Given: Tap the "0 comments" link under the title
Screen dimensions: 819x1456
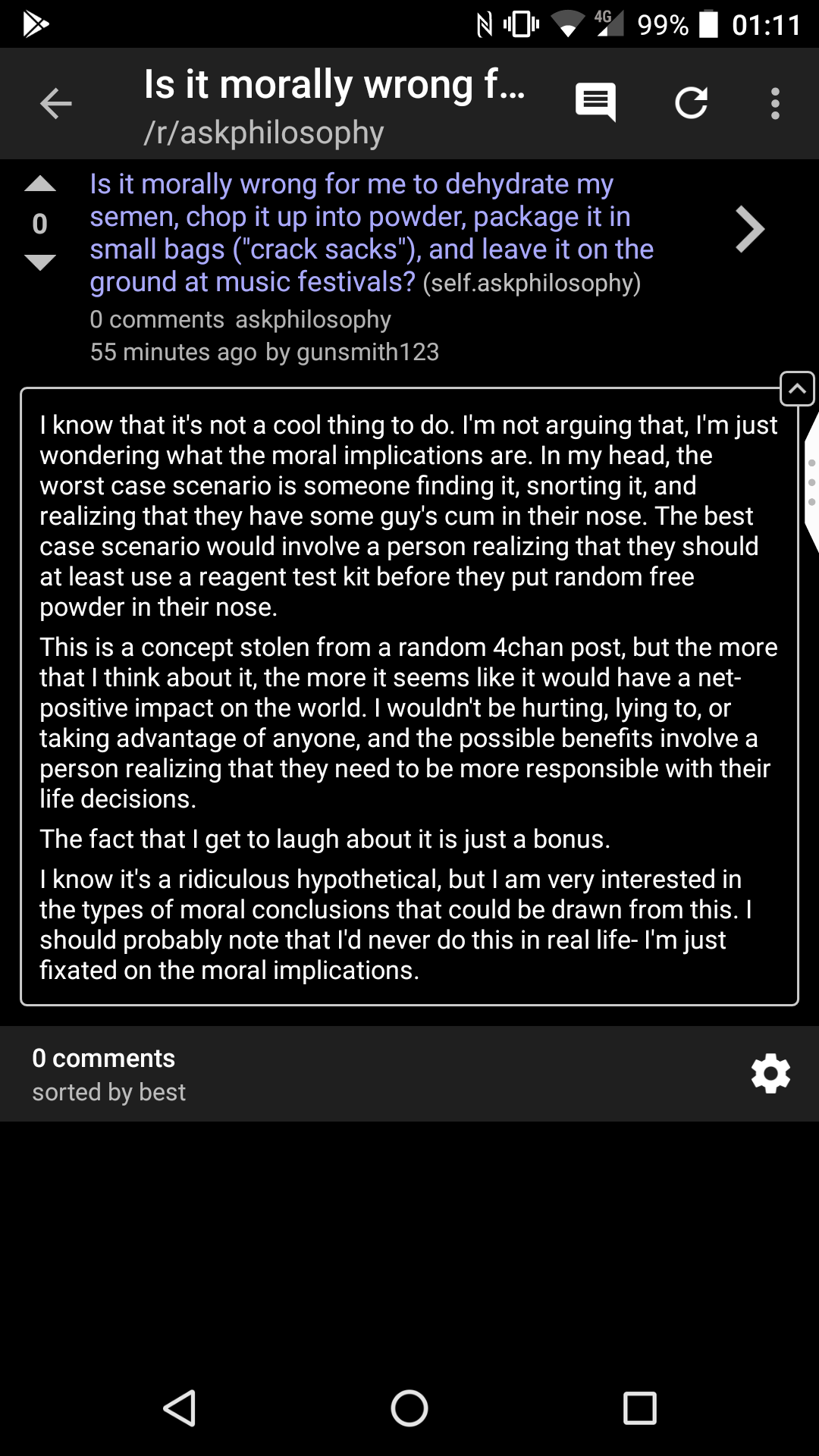Looking at the screenshot, I should pyautogui.click(x=157, y=320).
